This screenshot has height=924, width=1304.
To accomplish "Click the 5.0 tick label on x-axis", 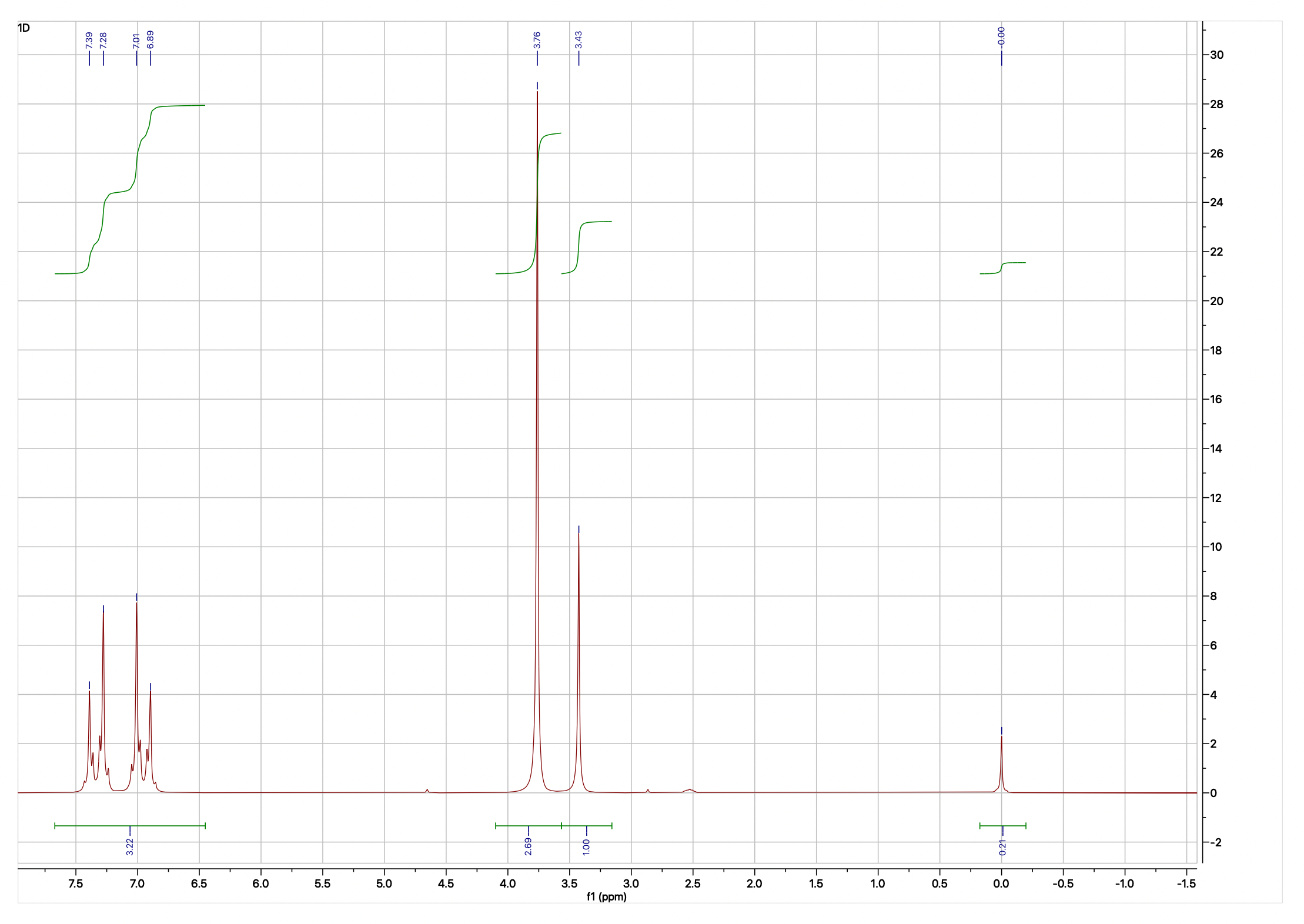I will (x=384, y=883).
